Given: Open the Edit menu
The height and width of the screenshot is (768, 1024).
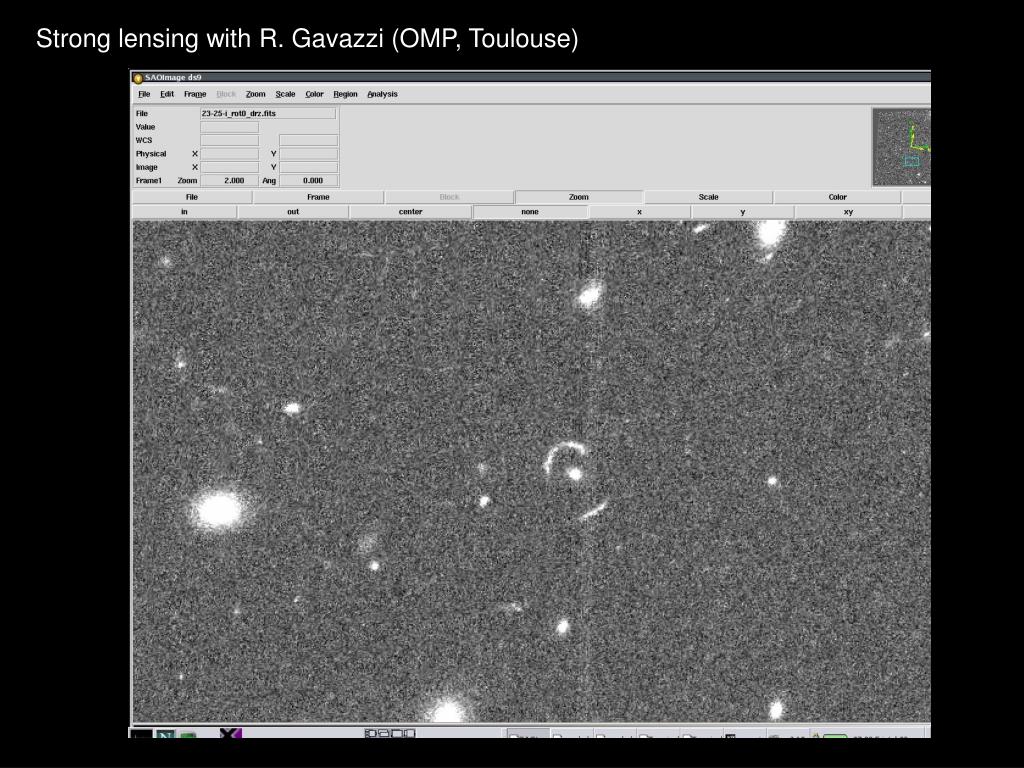Looking at the screenshot, I should pyautogui.click(x=167, y=94).
